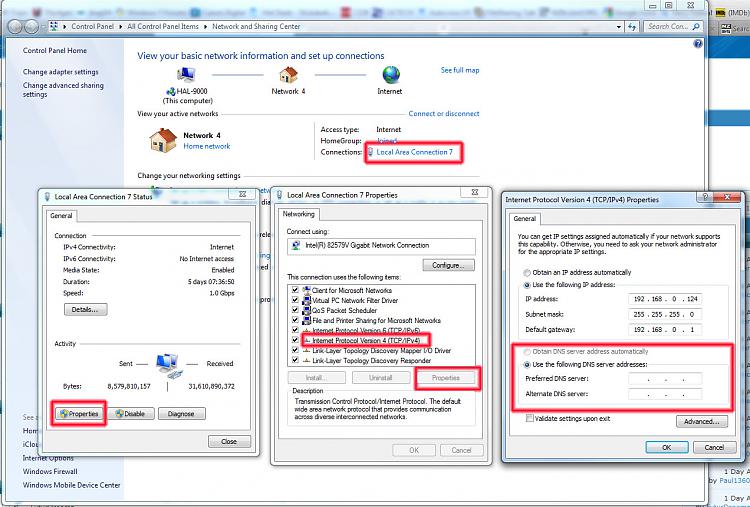Click the HAL-9000 computer icon
Image resolution: width=750 pixels, height=507 pixels.
(186, 75)
